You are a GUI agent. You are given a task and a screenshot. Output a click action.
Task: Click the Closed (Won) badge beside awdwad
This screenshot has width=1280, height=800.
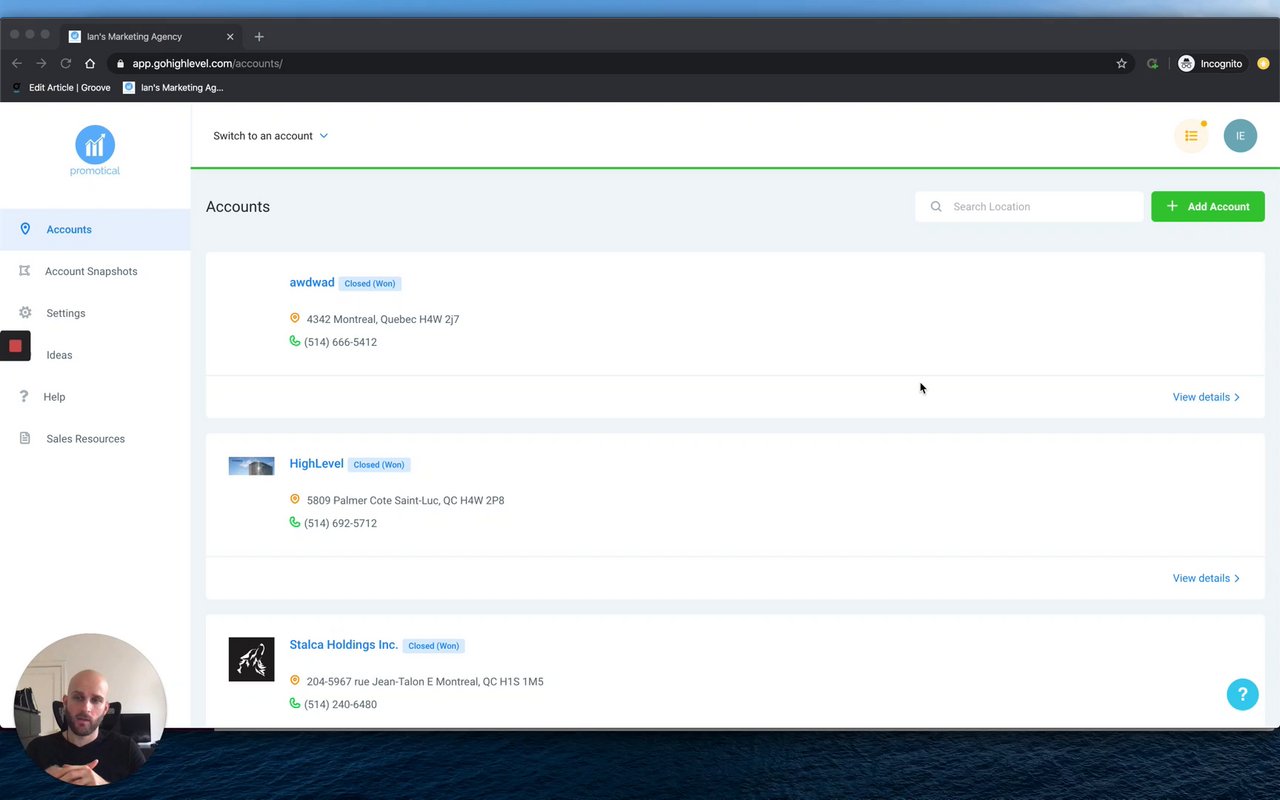(x=370, y=283)
